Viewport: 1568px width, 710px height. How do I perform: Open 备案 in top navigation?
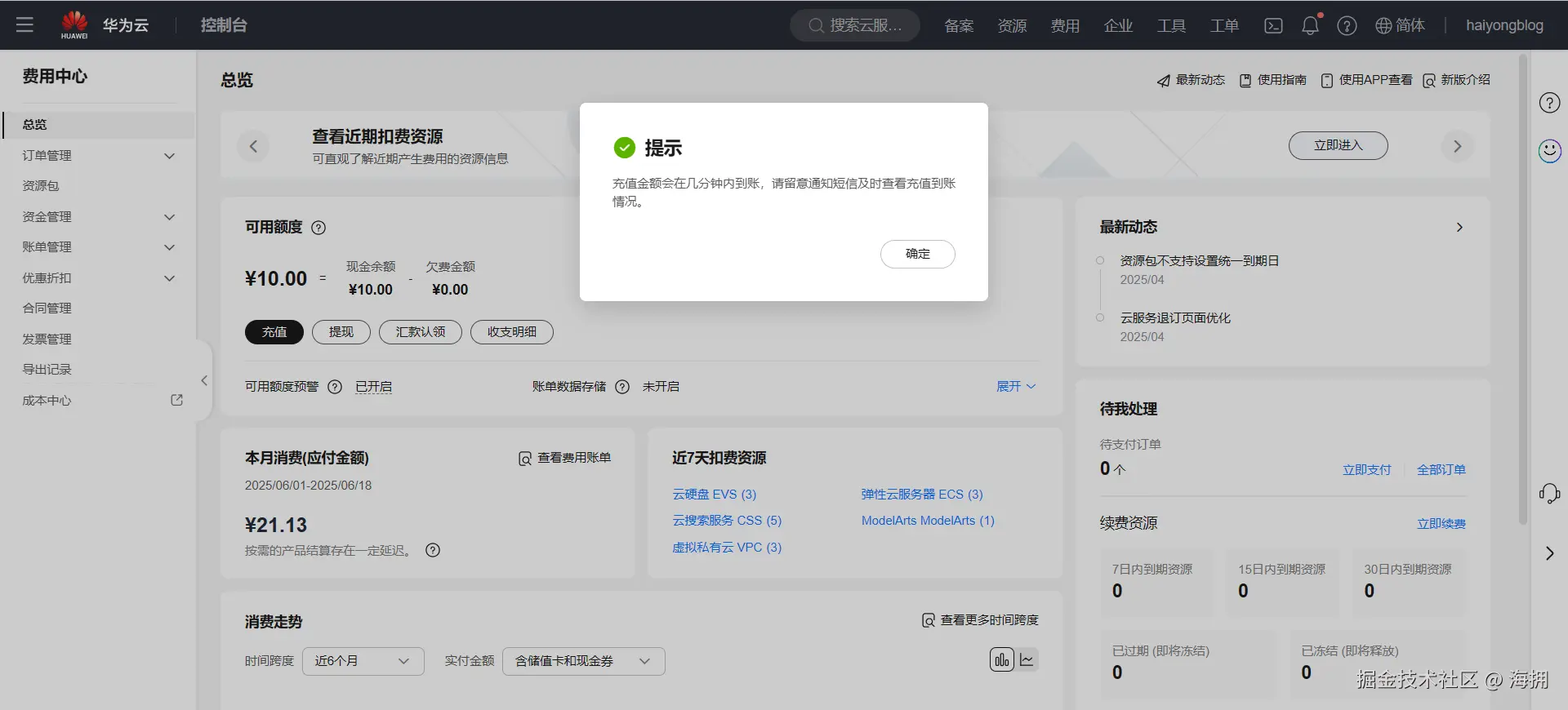[x=959, y=26]
